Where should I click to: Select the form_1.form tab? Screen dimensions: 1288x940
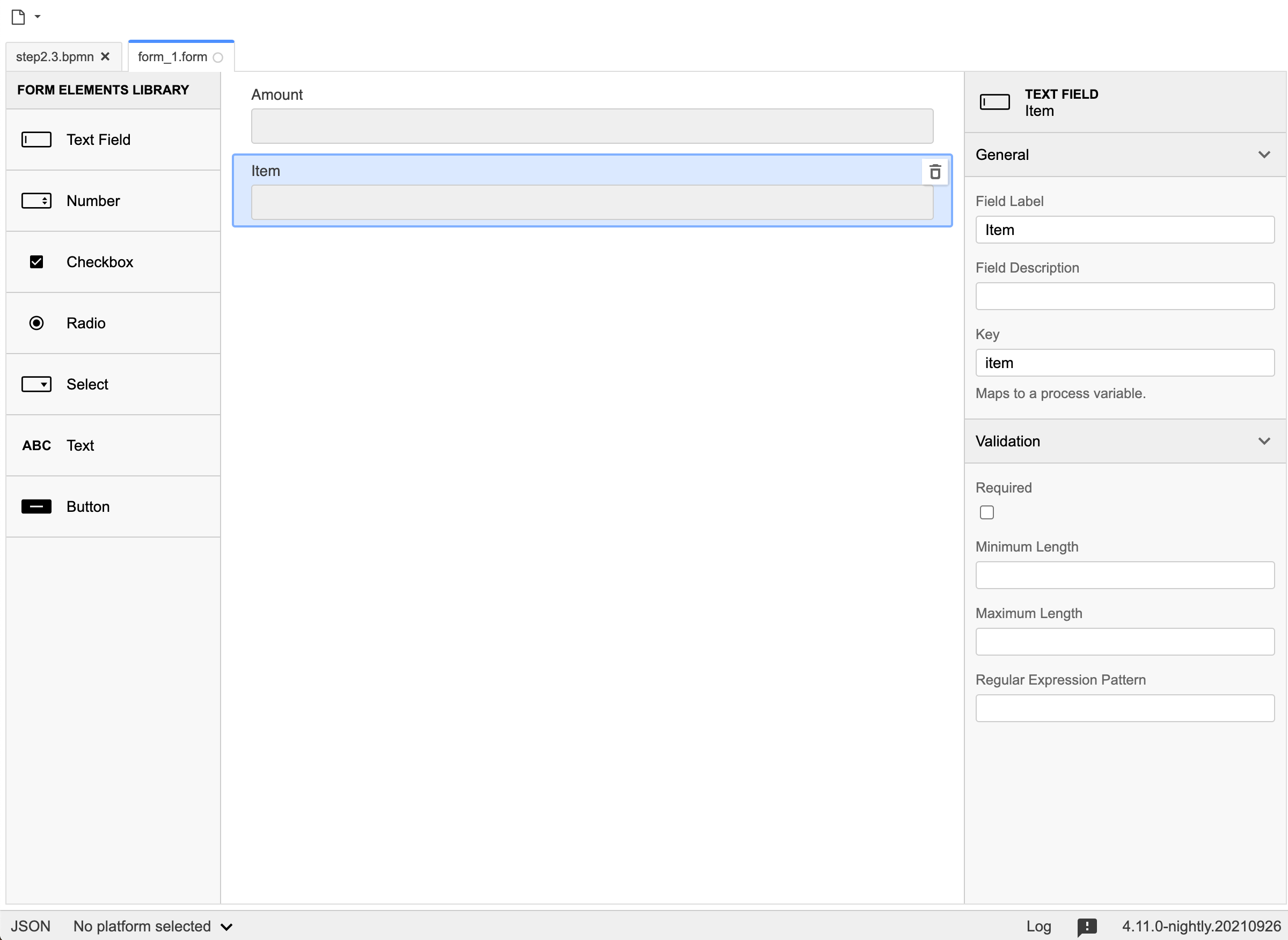(x=172, y=57)
